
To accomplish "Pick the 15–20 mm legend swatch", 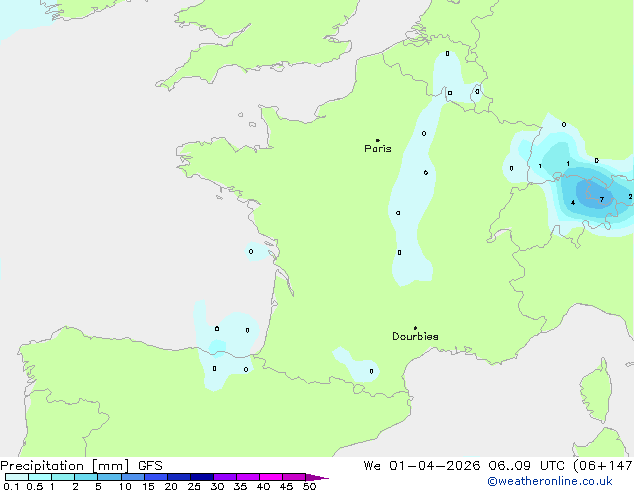I will (x=155, y=477).
